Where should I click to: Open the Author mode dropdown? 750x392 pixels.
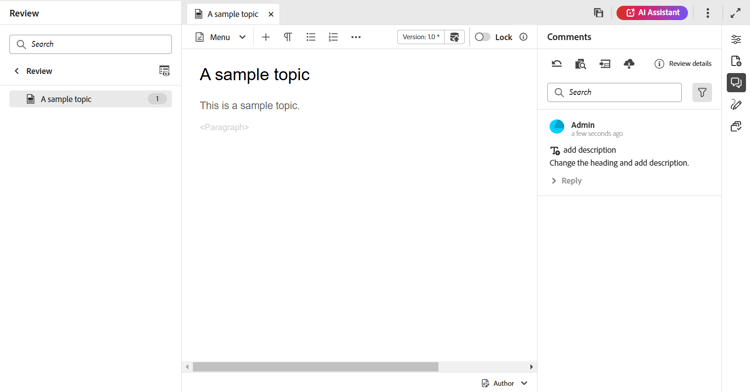[505, 383]
